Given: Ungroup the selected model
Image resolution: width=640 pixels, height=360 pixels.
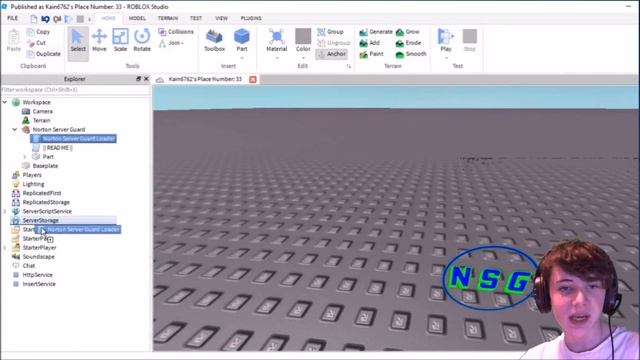Looking at the screenshot, I should (x=334, y=42).
